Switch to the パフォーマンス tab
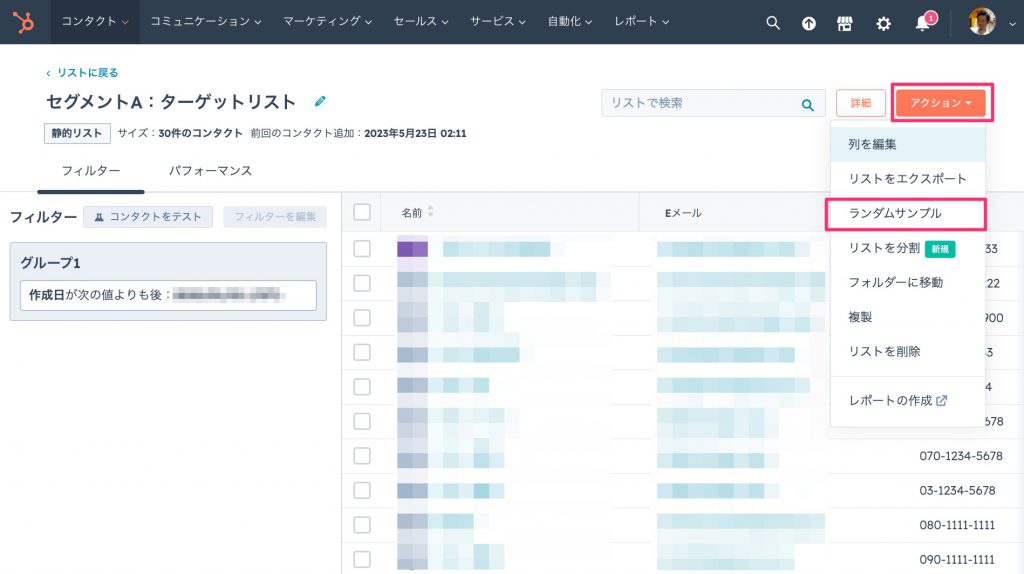The height and width of the screenshot is (574, 1024). pos(210,171)
